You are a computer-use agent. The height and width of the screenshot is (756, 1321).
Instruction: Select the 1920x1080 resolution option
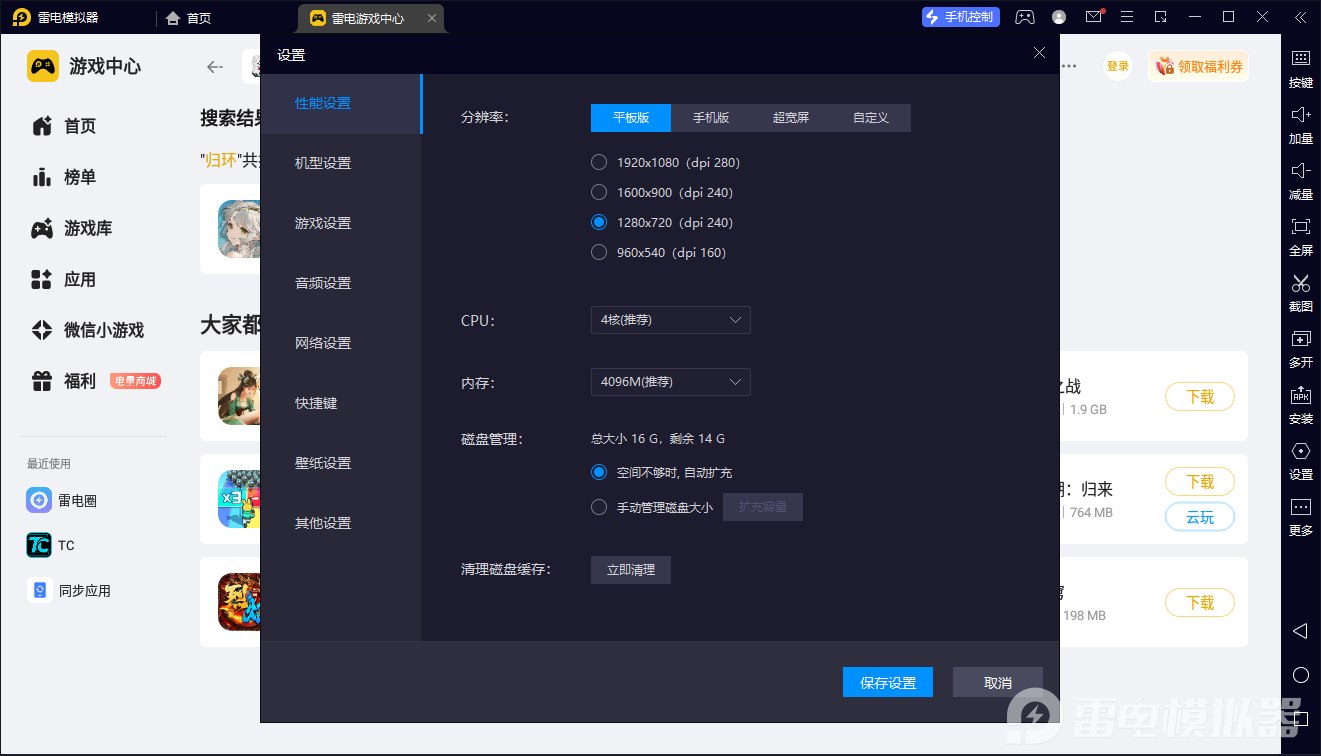[599, 162]
